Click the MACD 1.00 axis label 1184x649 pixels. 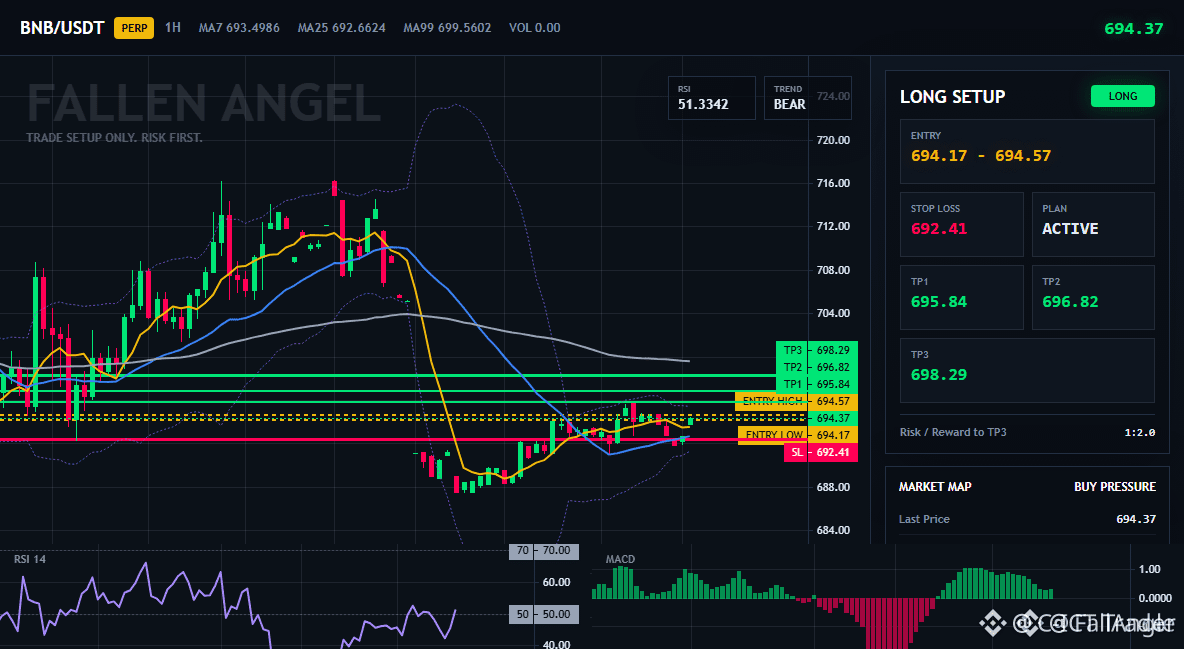[1150, 569]
